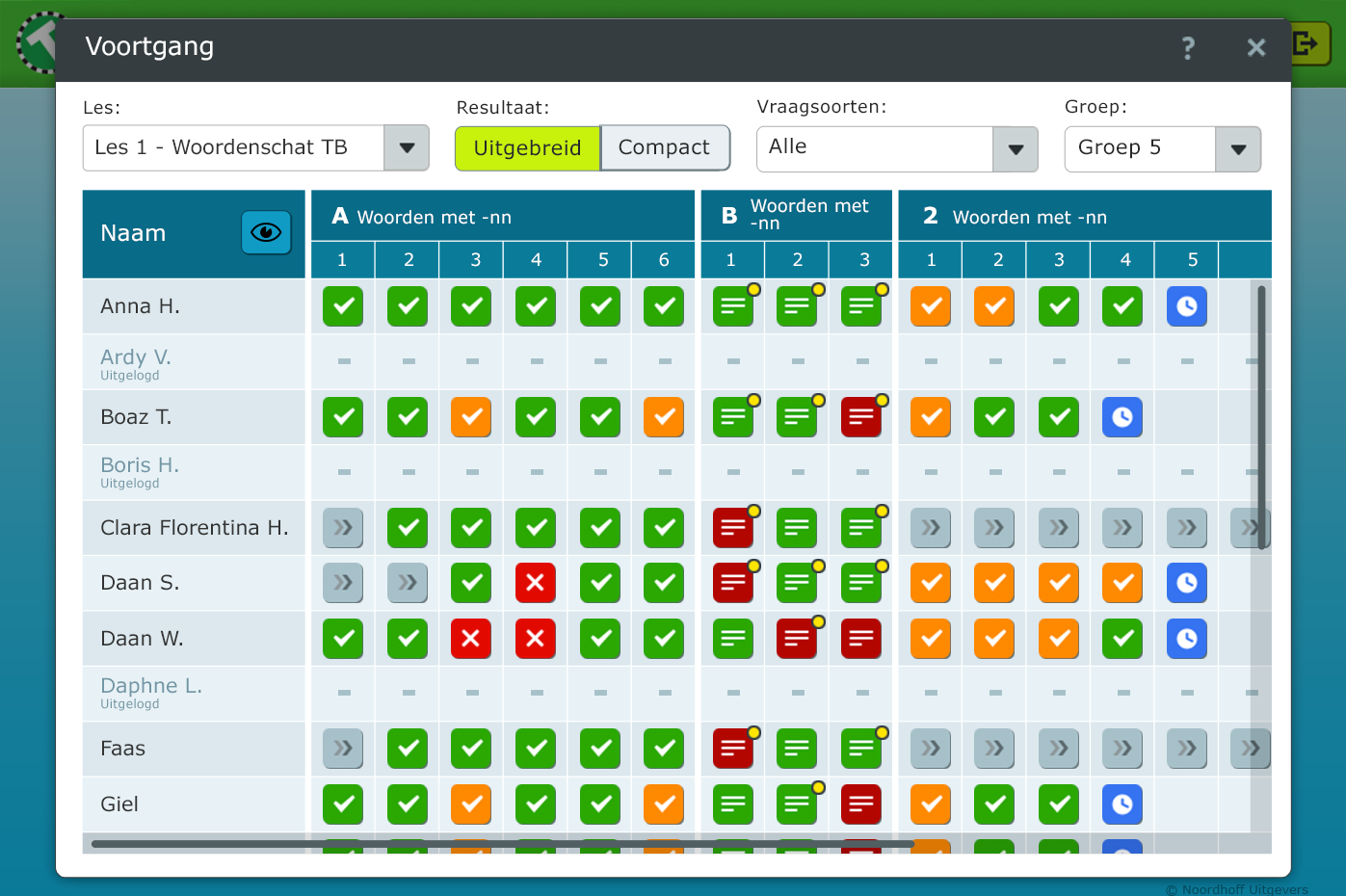1346x896 pixels.
Task: Click Daan S.'s skipped icon in section A question 2
Action: click(408, 583)
